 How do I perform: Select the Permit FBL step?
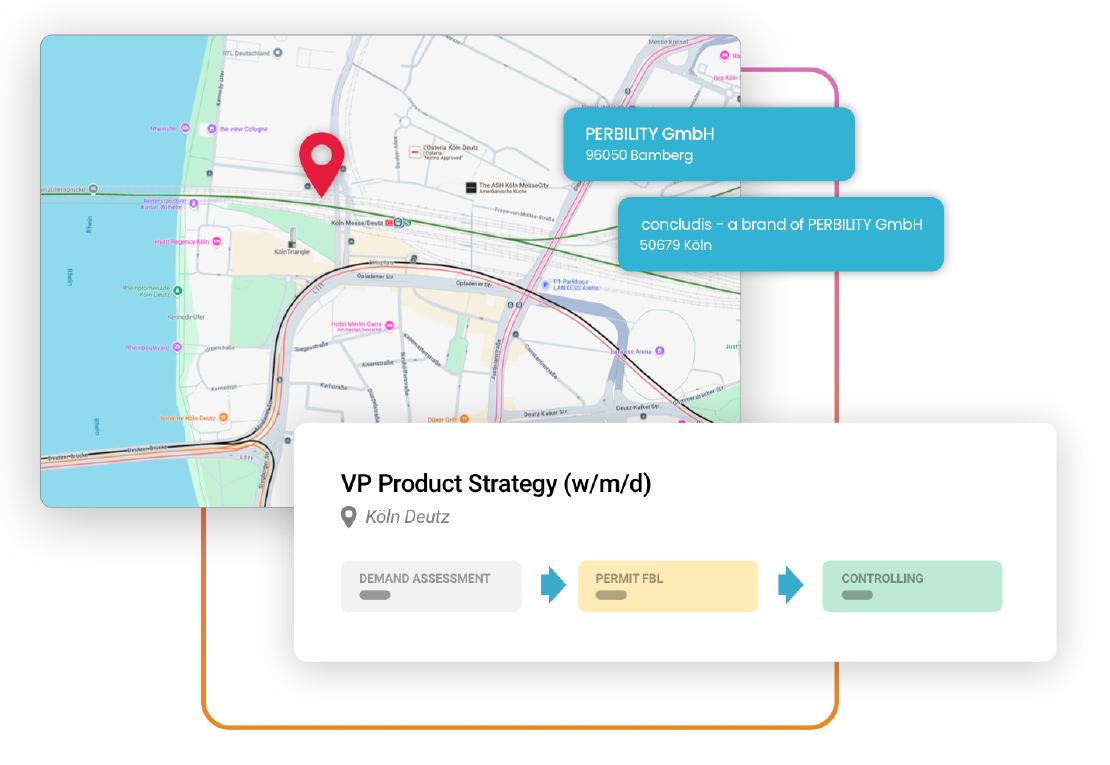click(668, 586)
